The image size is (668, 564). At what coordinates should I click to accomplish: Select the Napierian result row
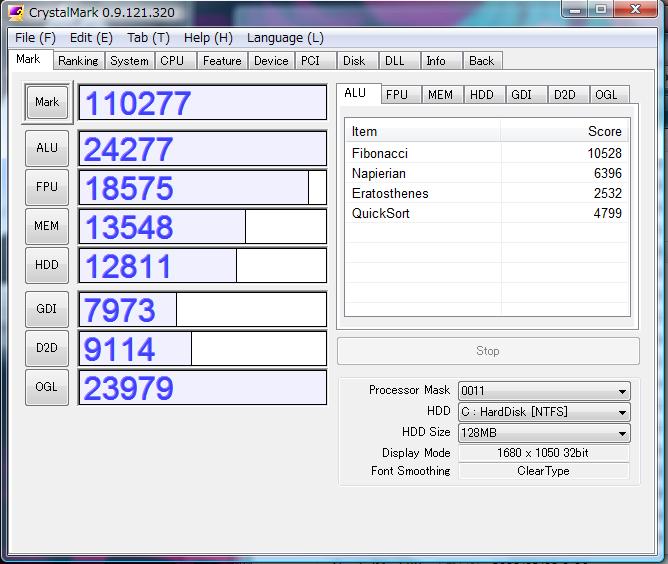tap(487, 173)
